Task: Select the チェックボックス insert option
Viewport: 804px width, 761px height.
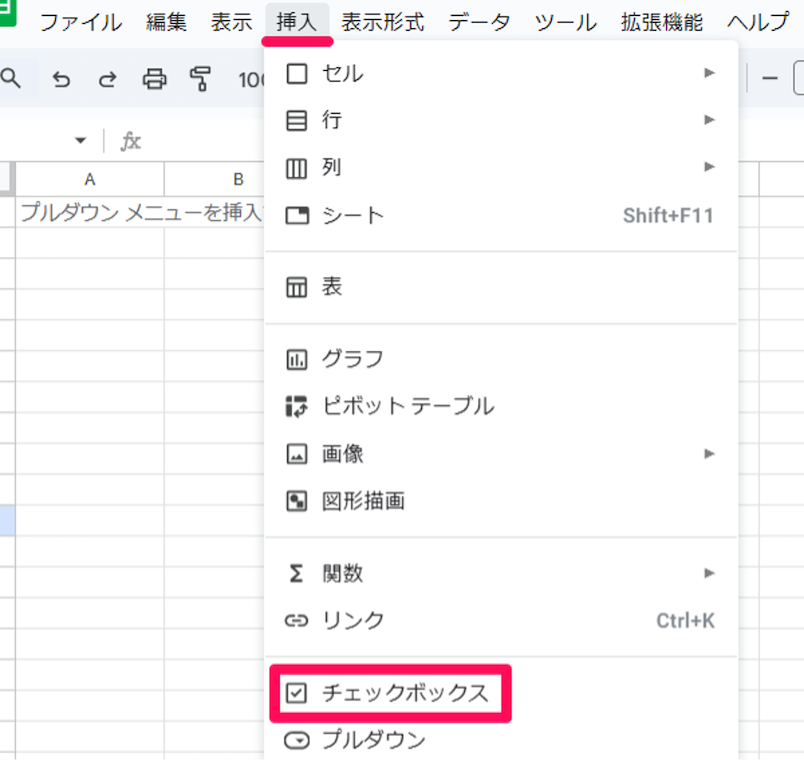Action: [392, 693]
